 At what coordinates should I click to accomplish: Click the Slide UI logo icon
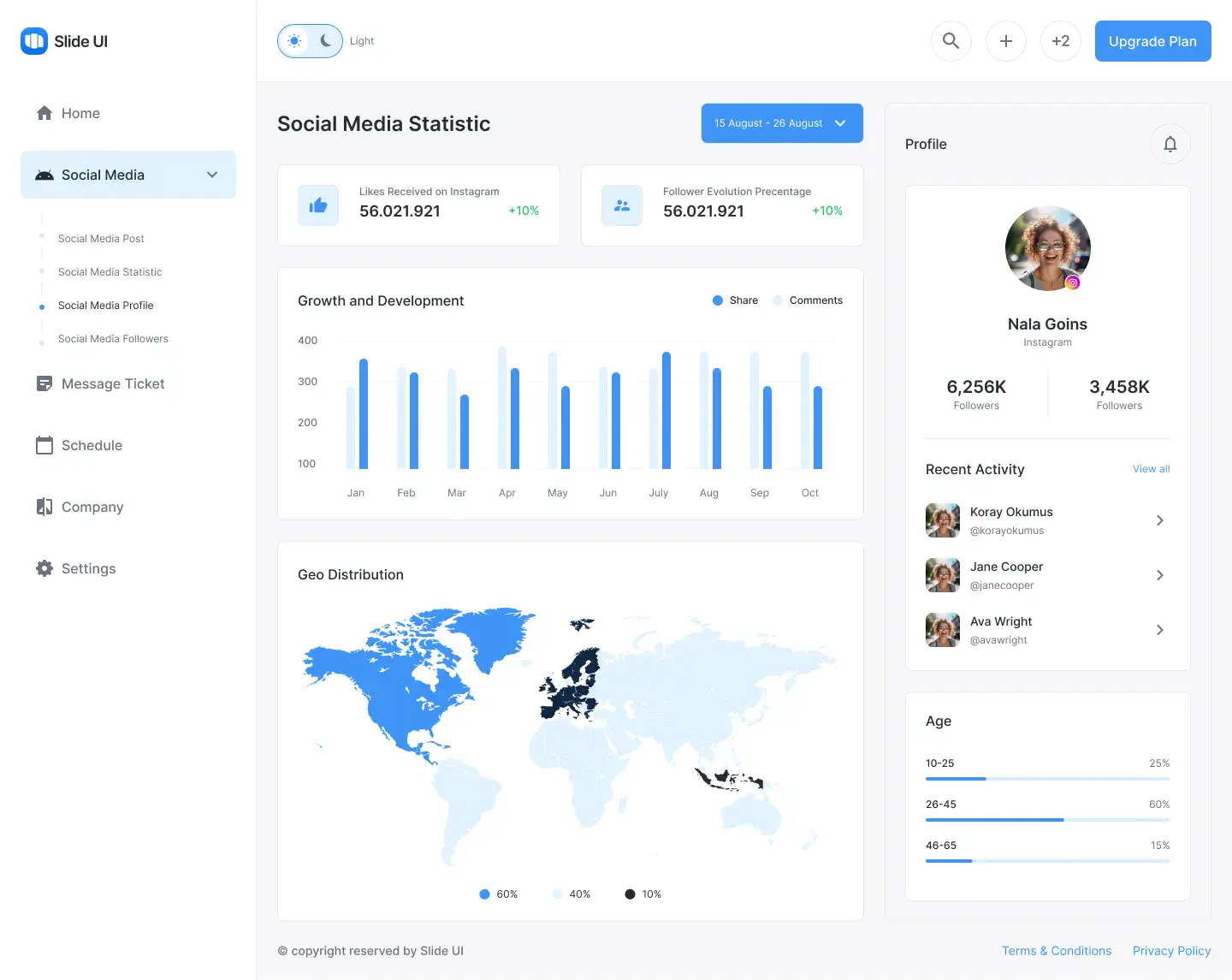pyautogui.click(x=34, y=41)
